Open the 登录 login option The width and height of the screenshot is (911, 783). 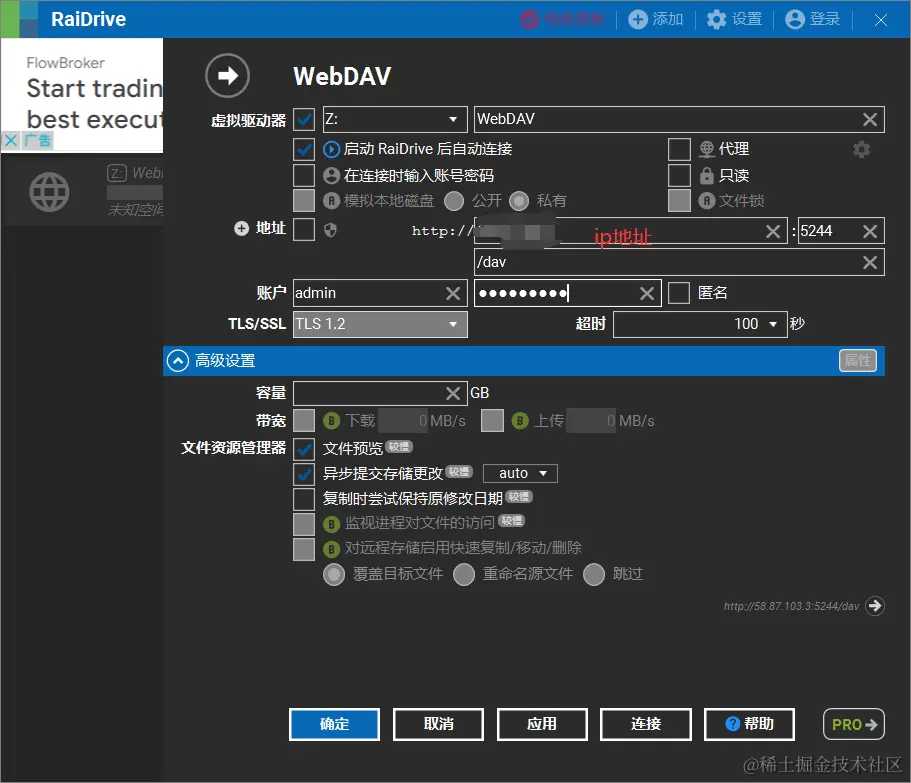tap(813, 19)
